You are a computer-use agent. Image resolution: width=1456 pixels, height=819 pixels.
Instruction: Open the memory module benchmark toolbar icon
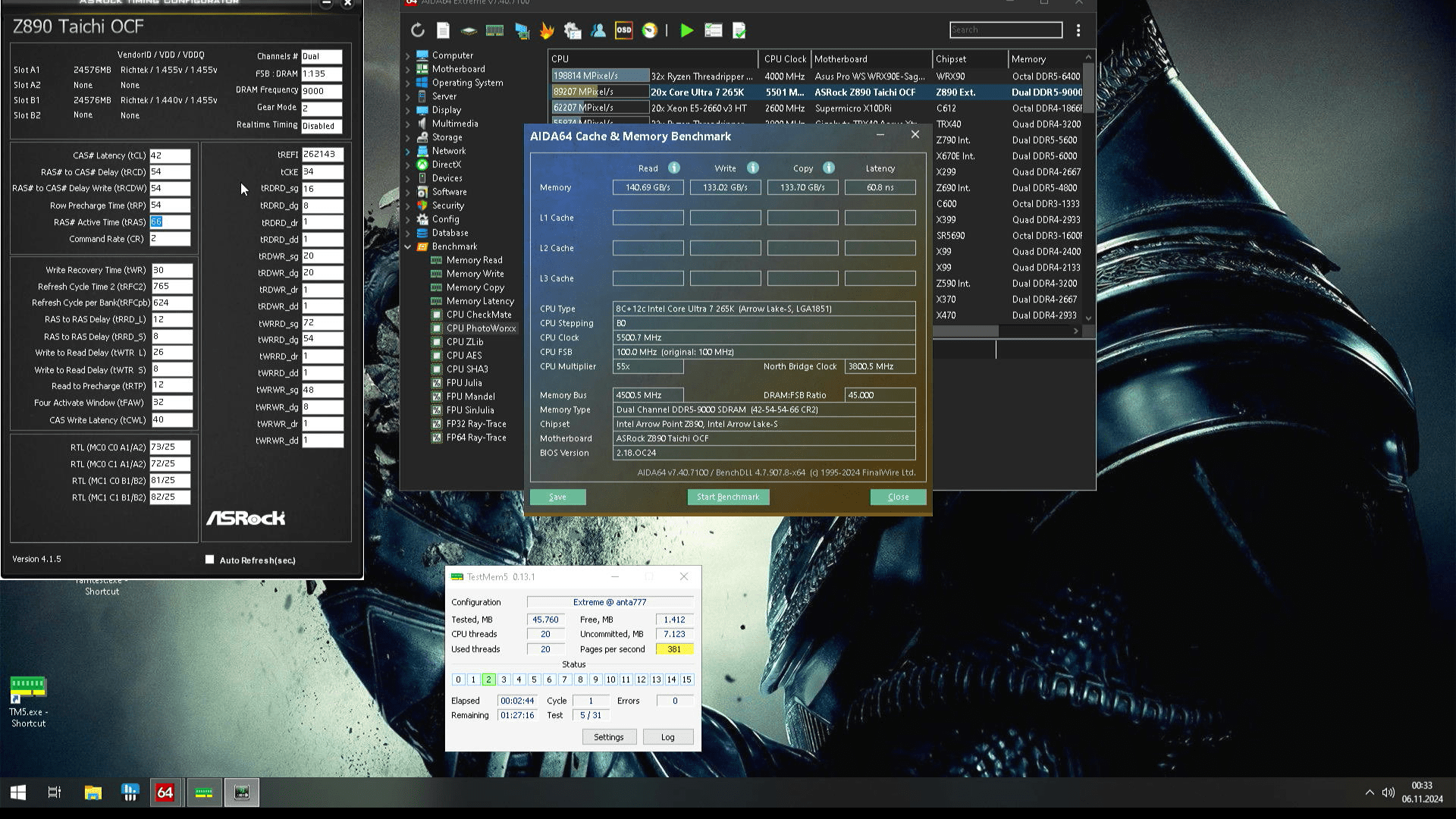(x=494, y=30)
